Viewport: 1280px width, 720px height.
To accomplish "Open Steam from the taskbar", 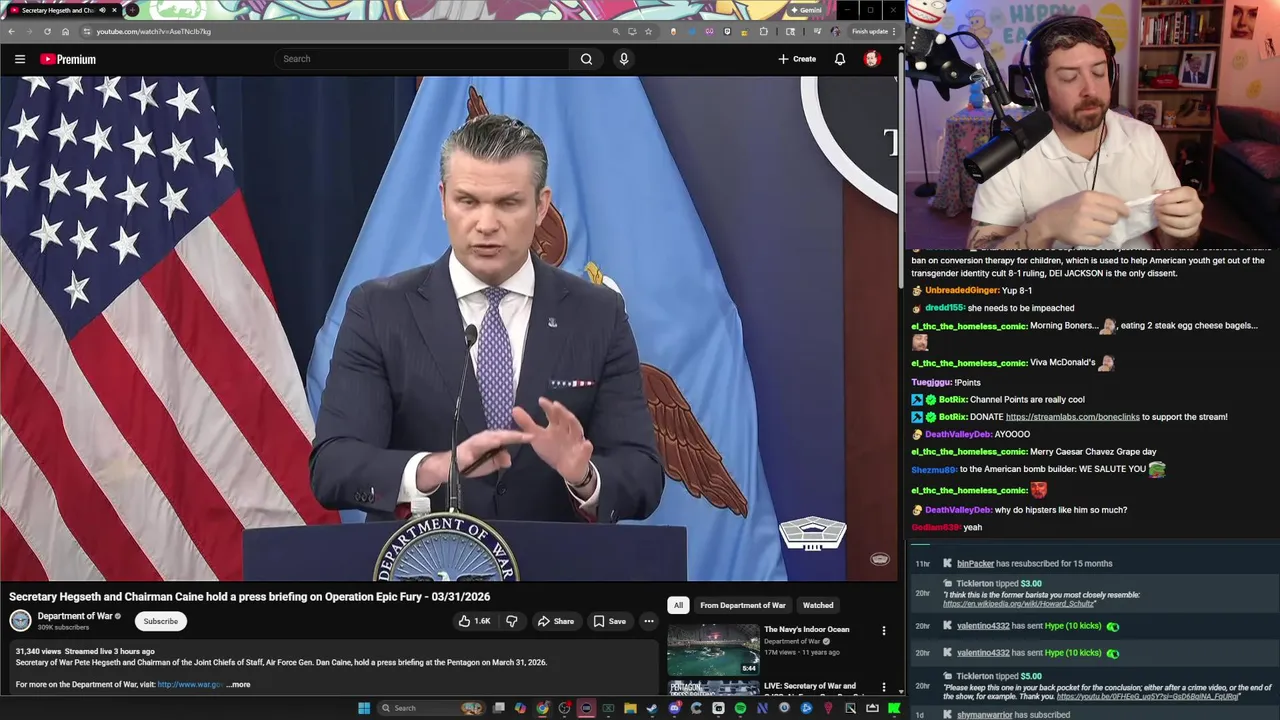I will click(x=652, y=708).
